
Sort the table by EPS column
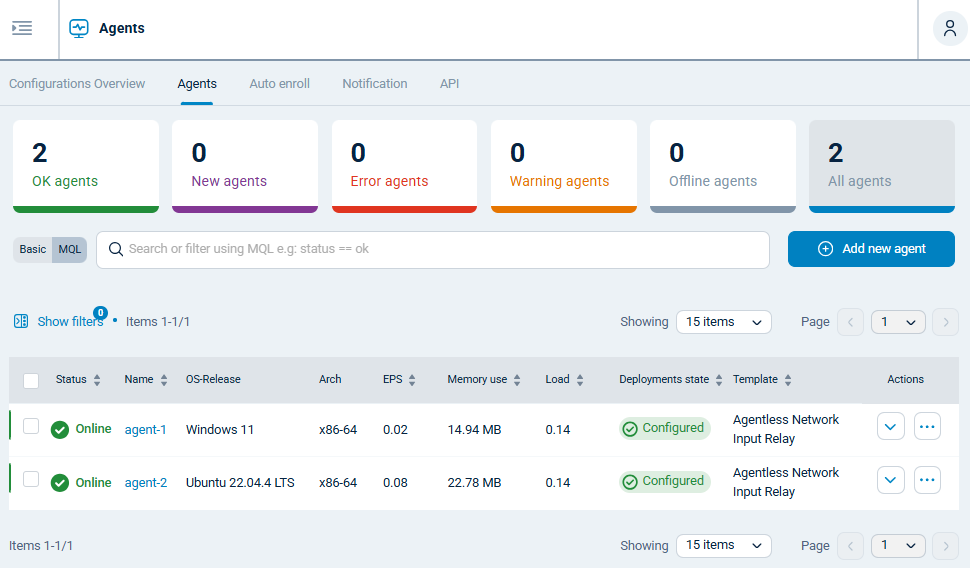coord(412,380)
